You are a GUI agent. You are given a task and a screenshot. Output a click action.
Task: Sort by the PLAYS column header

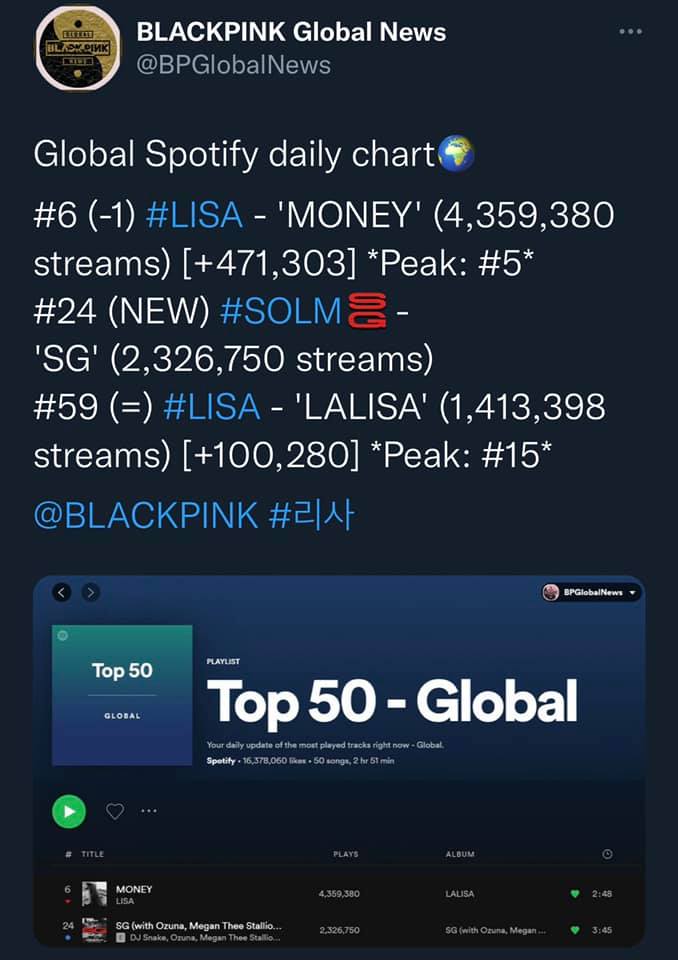pos(346,854)
